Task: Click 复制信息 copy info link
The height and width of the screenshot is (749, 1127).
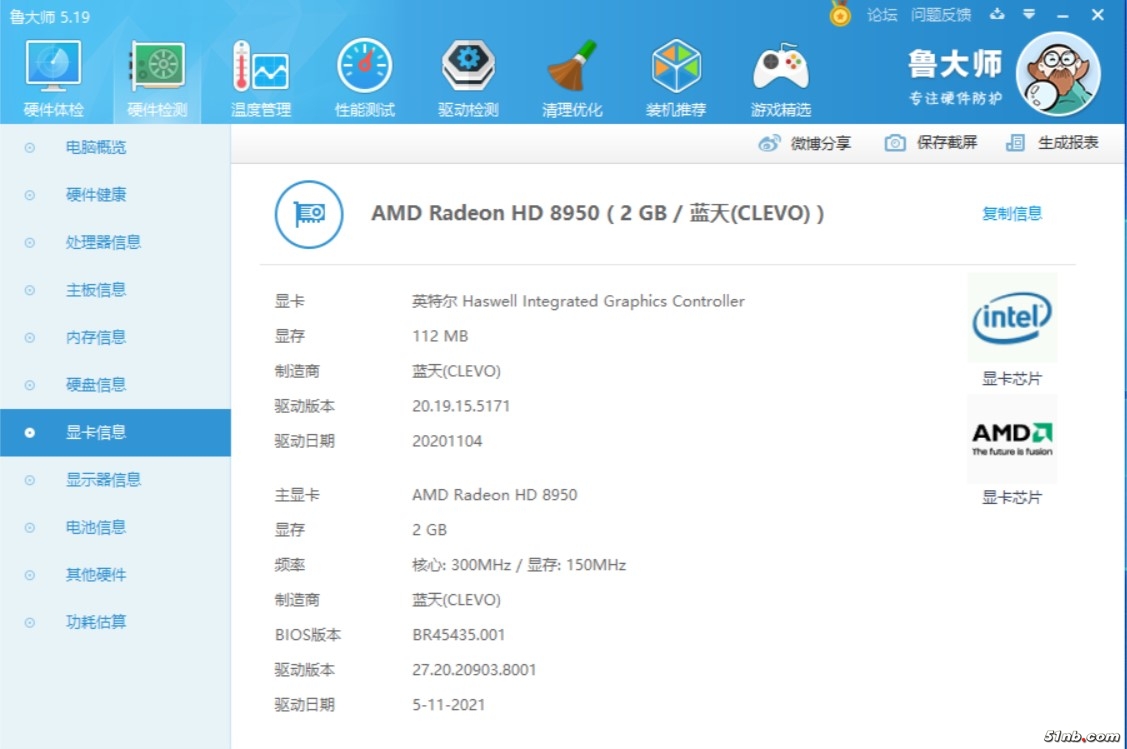Action: pyautogui.click(x=1012, y=213)
